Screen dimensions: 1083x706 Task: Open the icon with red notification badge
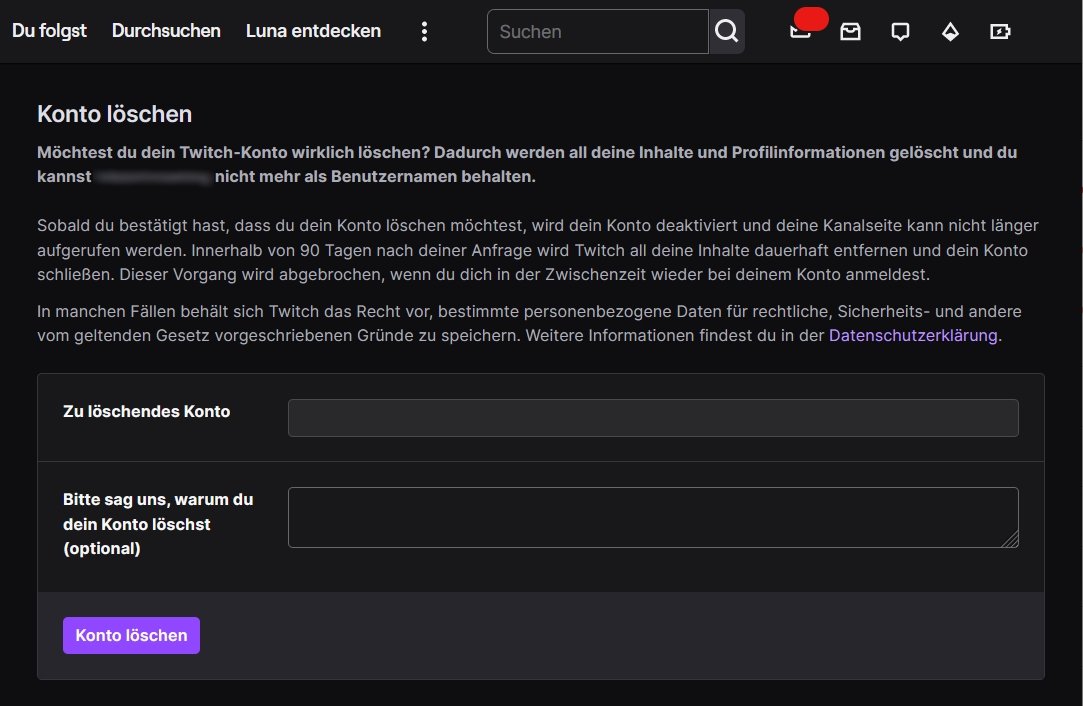point(802,30)
